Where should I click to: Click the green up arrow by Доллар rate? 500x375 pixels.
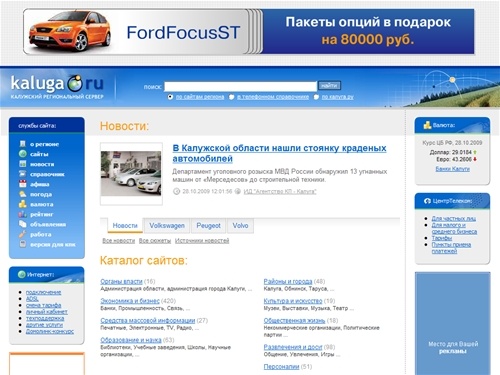(x=475, y=152)
